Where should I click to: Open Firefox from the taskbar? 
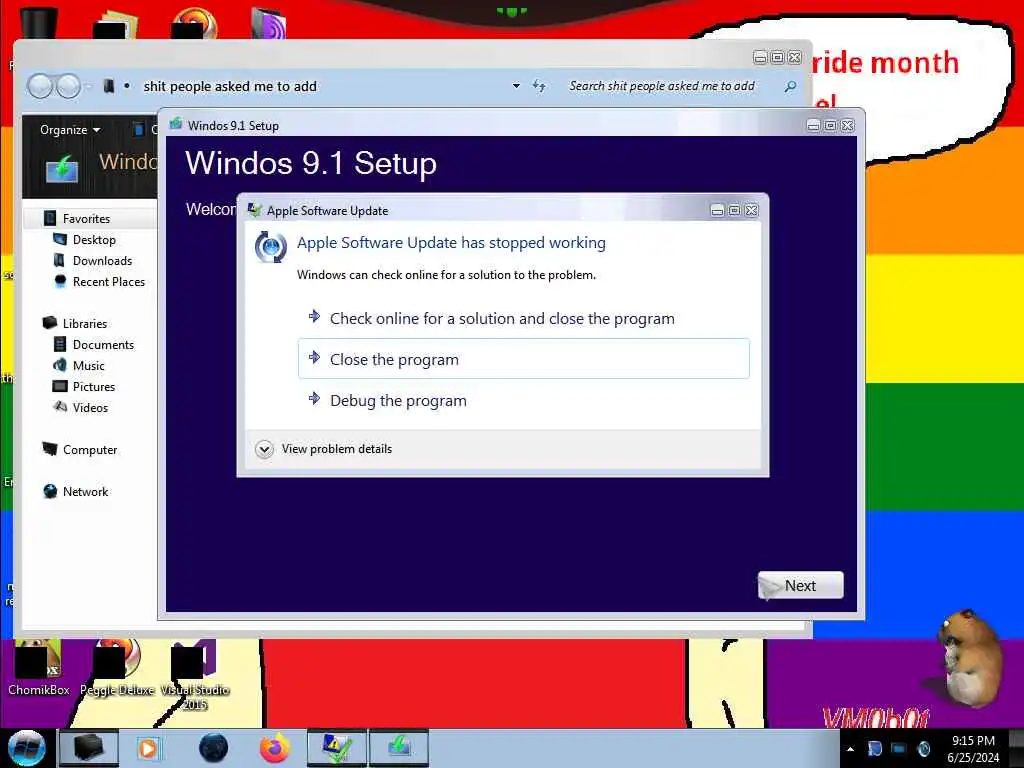[x=275, y=748]
